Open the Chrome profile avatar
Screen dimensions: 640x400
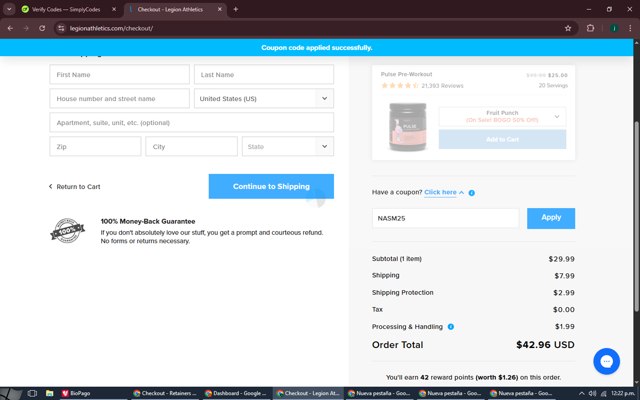click(x=613, y=28)
